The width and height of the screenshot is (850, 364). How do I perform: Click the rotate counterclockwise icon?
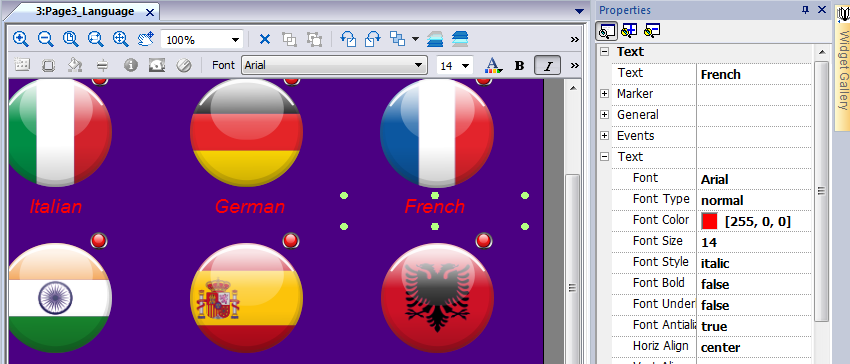pos(347,39)
